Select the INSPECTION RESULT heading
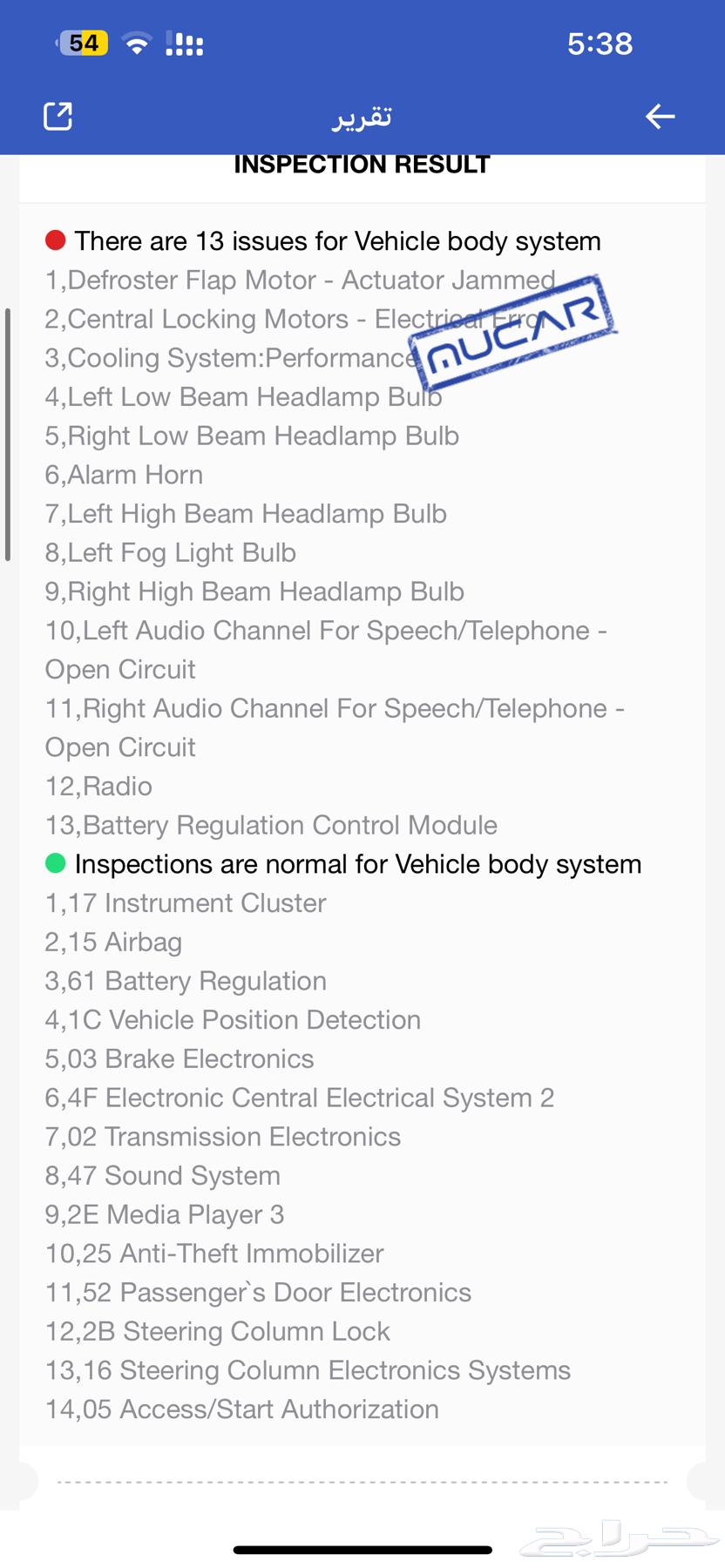 pos(362,165)
